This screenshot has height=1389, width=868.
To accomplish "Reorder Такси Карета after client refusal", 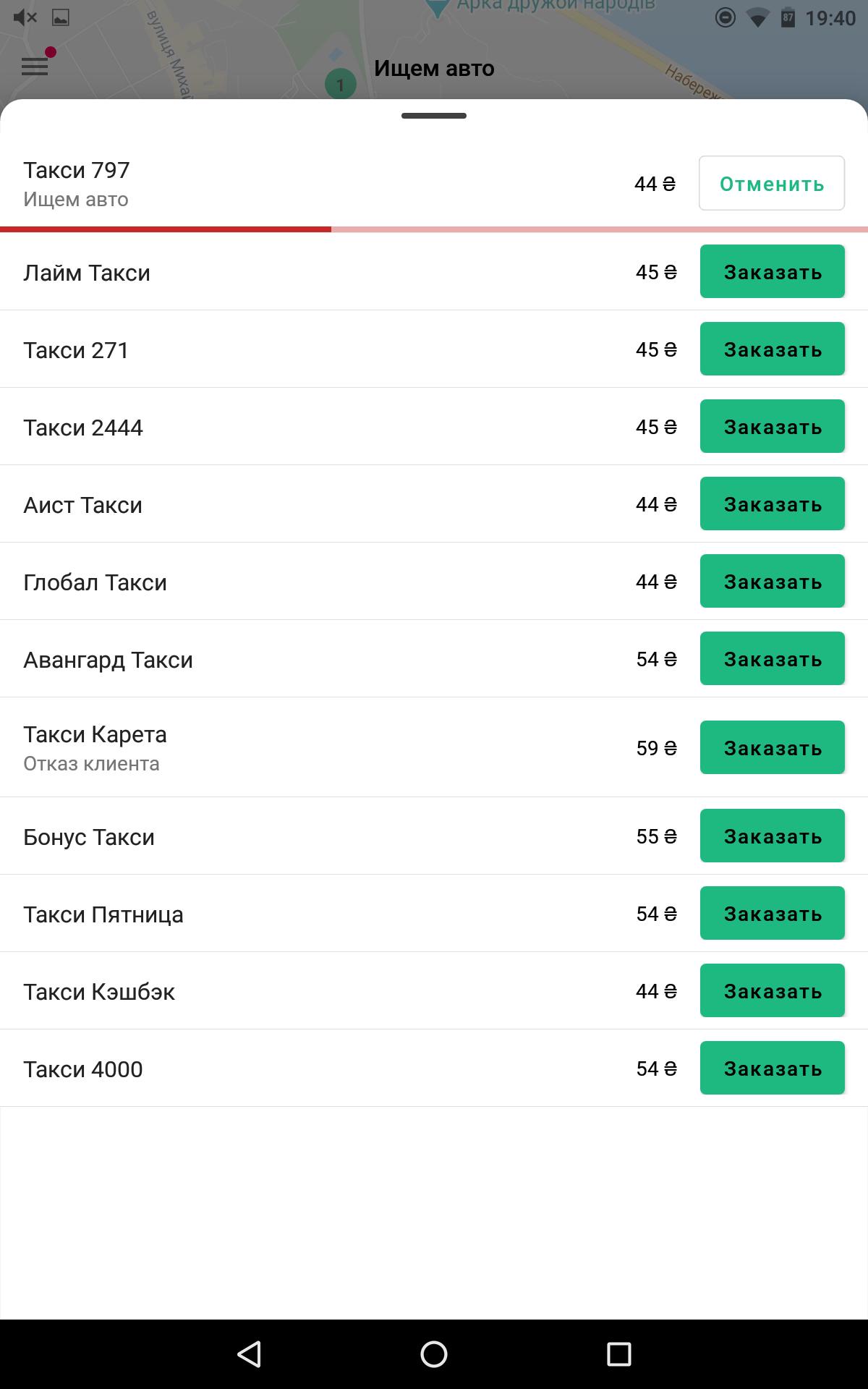I will [x=771, y=748].
